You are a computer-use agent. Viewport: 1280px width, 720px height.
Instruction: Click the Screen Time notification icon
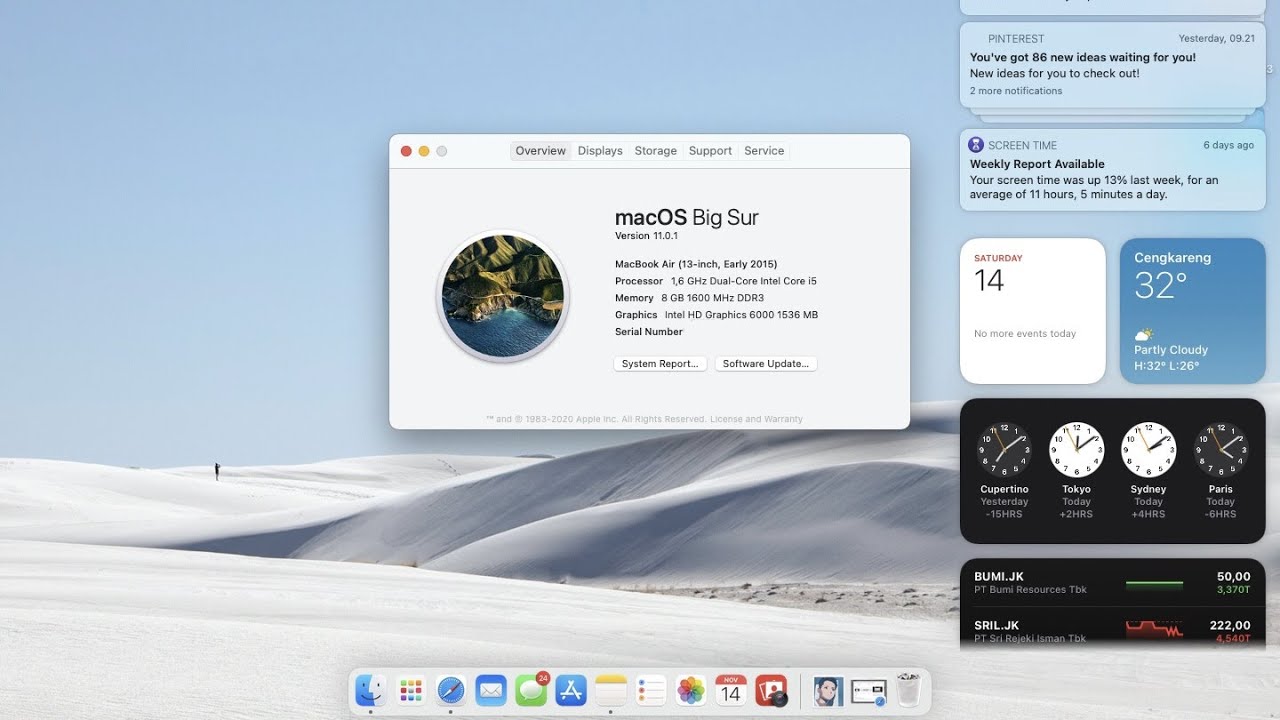976,145
